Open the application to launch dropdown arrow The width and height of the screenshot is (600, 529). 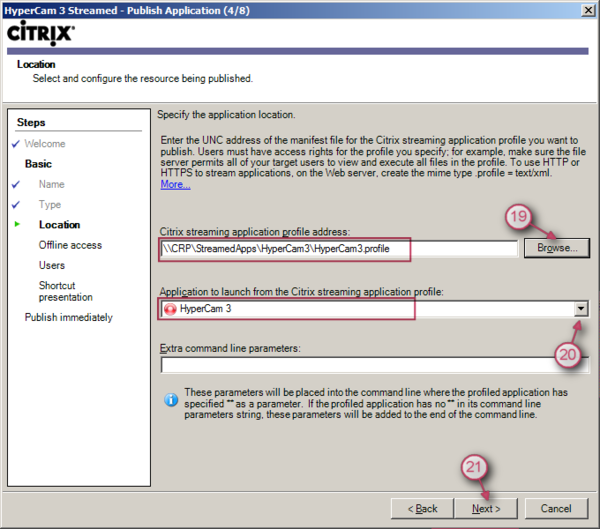click(x=581, y=309)
